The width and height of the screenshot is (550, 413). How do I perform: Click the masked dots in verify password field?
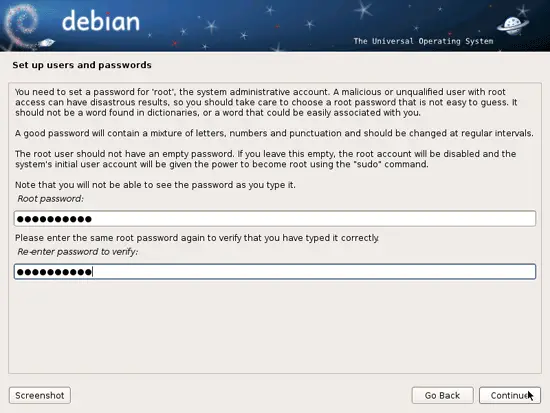coord(54,272)
